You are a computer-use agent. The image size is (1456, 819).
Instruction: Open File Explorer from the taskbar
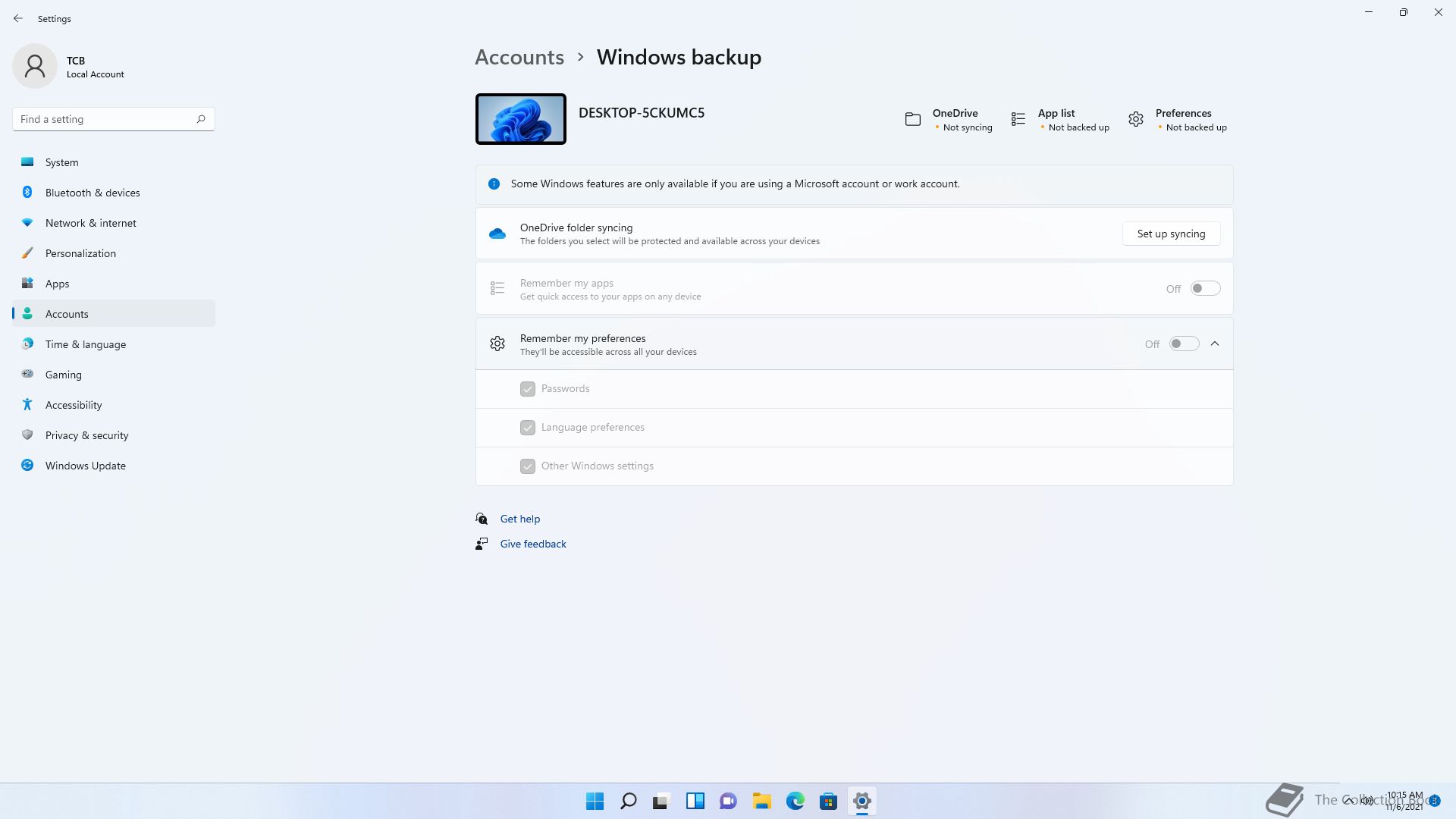pyautogui.click(x=762, y=801)
